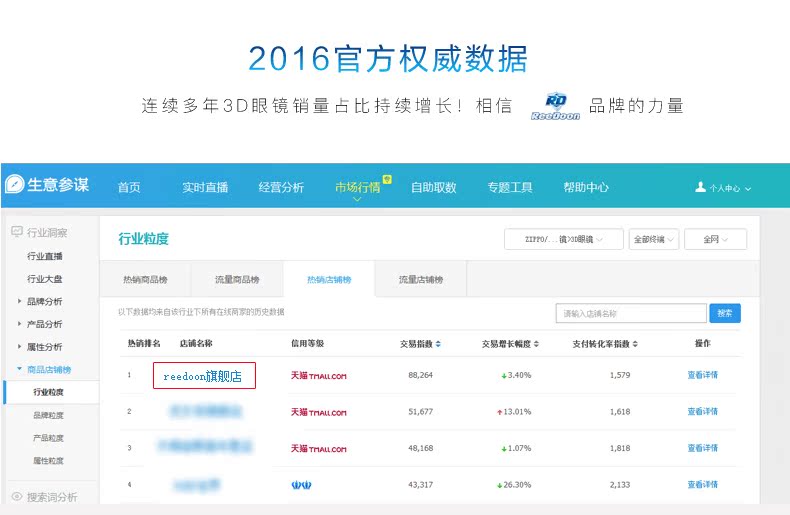The image size is (790, 515).
Task: Click the Tmall logo in row 1
Action: coord(318,375)
